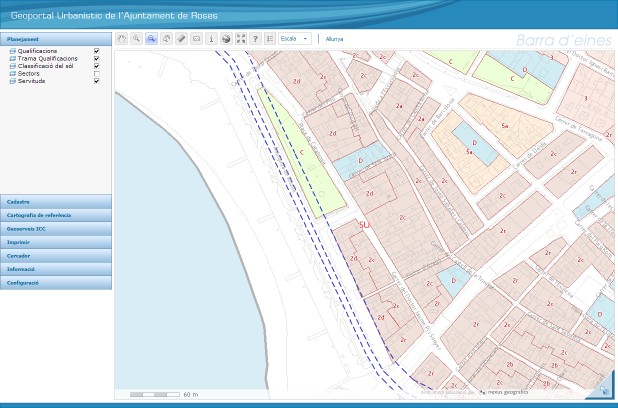
Task: Click the information 'i' identify tool
Action: pyautogui.click(x=211, y=38)
